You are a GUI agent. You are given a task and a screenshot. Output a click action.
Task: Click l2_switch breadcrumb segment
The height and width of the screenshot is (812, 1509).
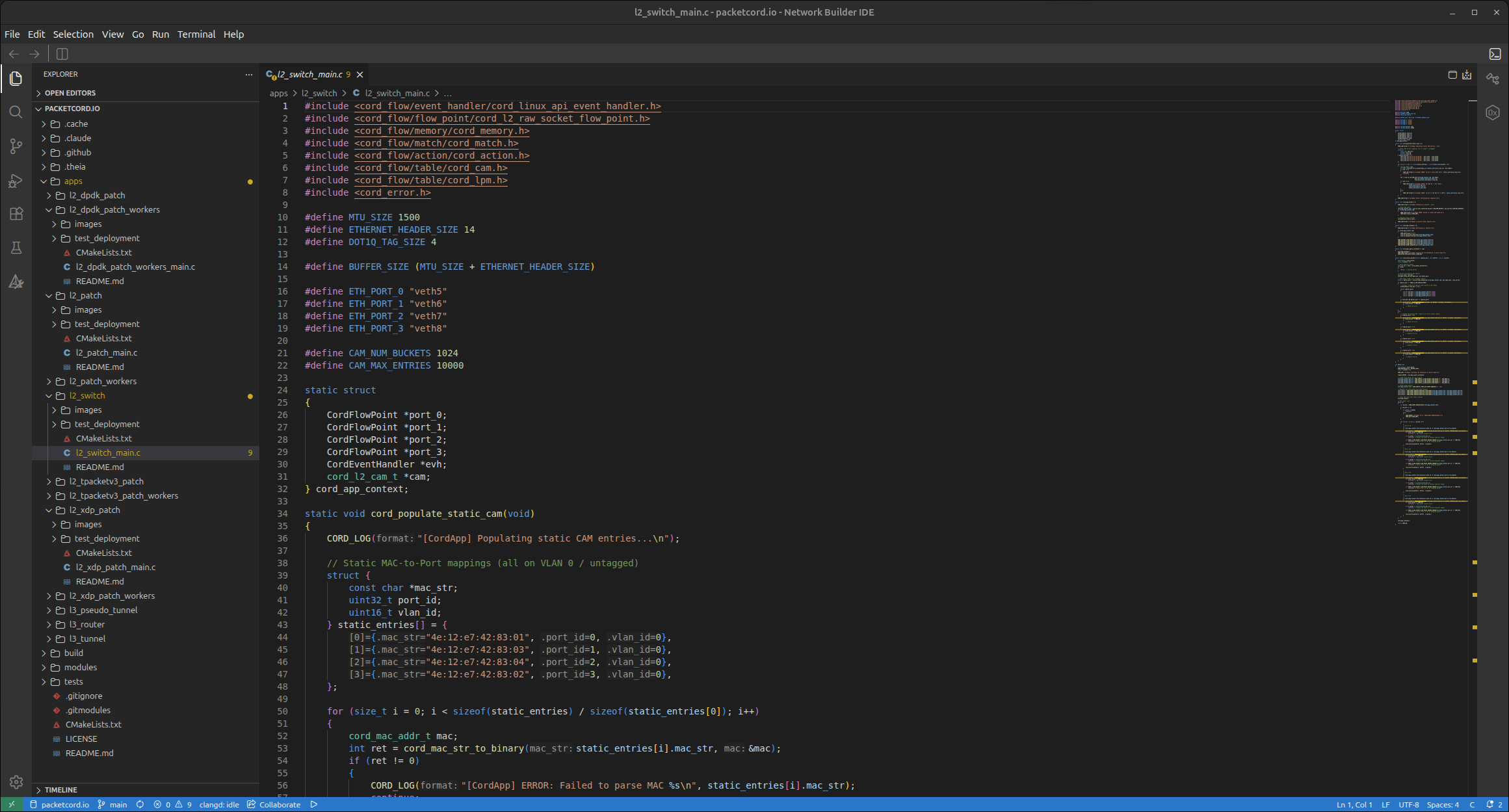[x=319, y=94]
